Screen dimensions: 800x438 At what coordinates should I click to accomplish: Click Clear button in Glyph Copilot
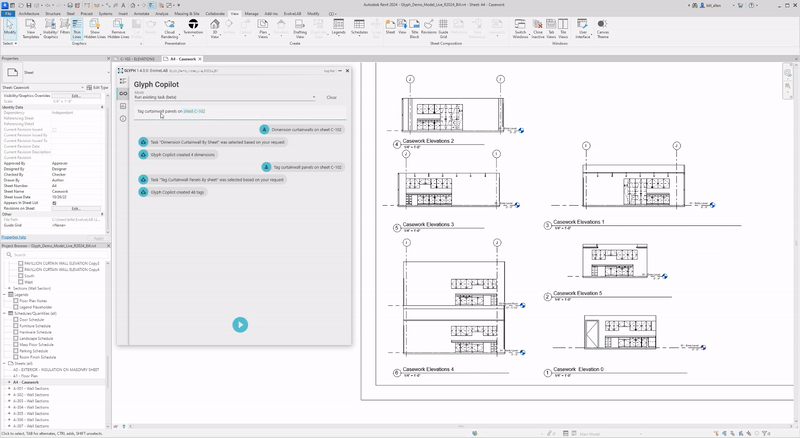tap(332, 98)
